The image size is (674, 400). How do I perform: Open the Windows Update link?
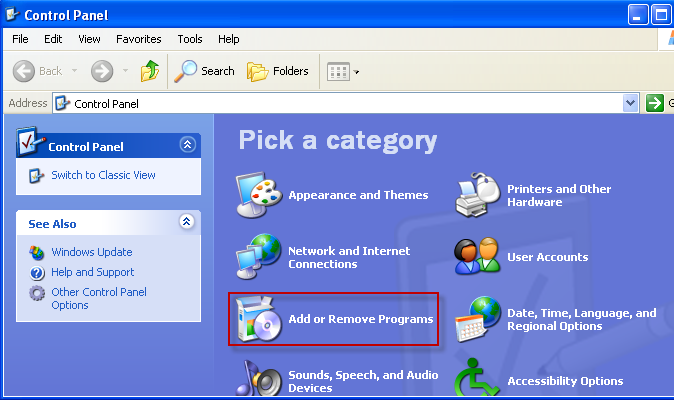click(92, 252)
